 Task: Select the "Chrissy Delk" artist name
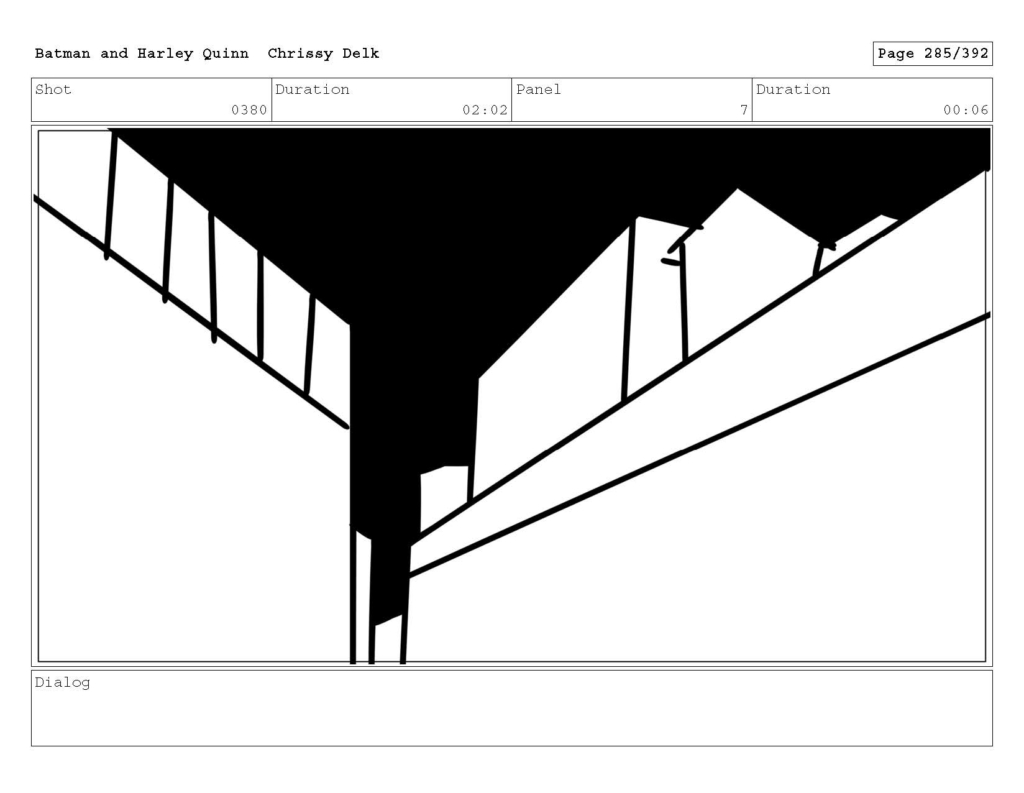click(x=323, y=54)
